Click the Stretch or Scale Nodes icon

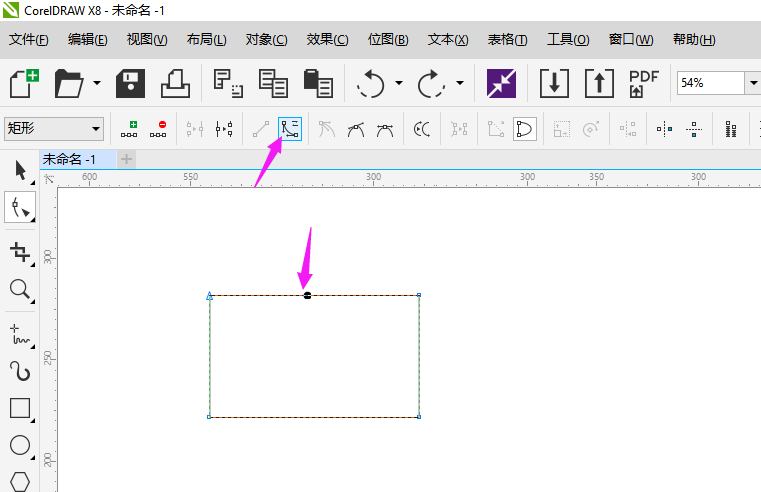562,129
